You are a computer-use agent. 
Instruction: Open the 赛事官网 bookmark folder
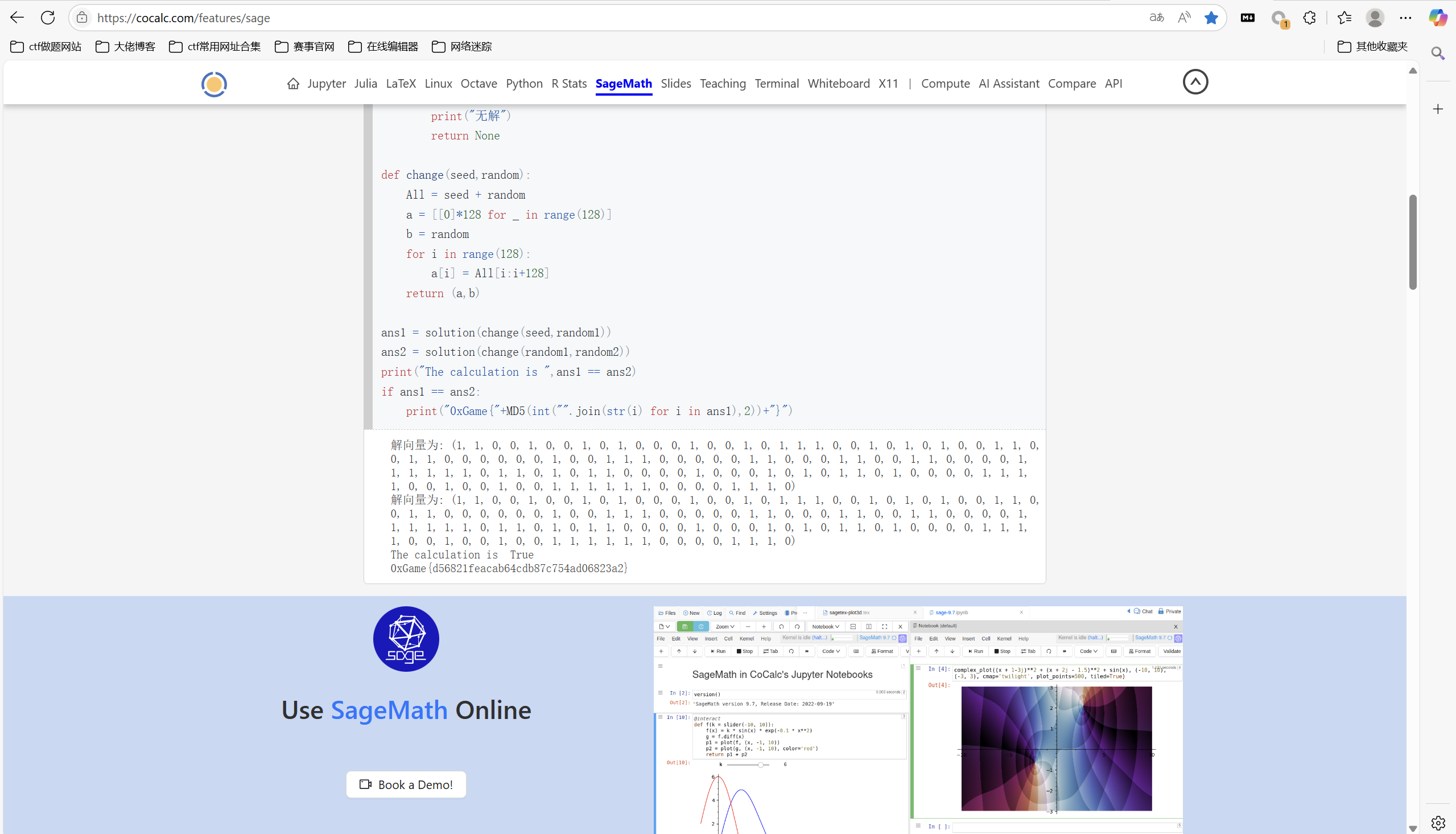tap(304, 47)
